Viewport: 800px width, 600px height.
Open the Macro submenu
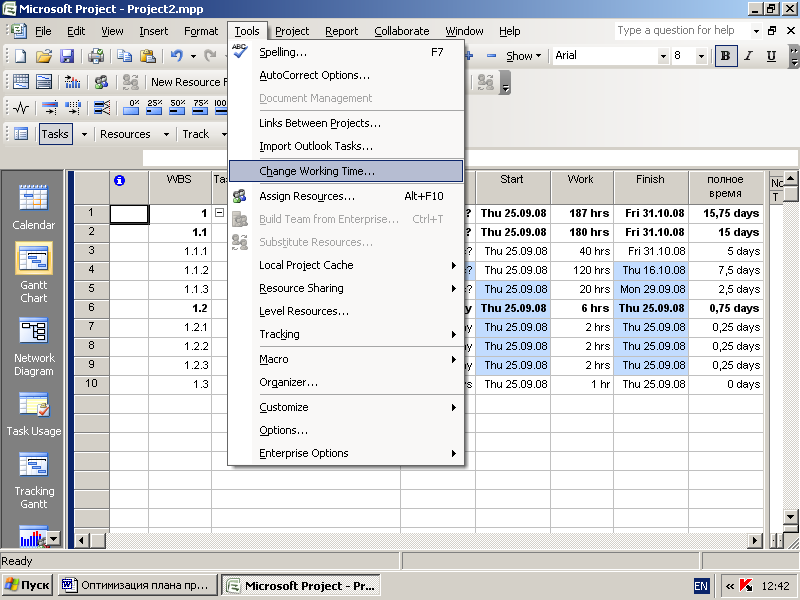tap(346, 359)
